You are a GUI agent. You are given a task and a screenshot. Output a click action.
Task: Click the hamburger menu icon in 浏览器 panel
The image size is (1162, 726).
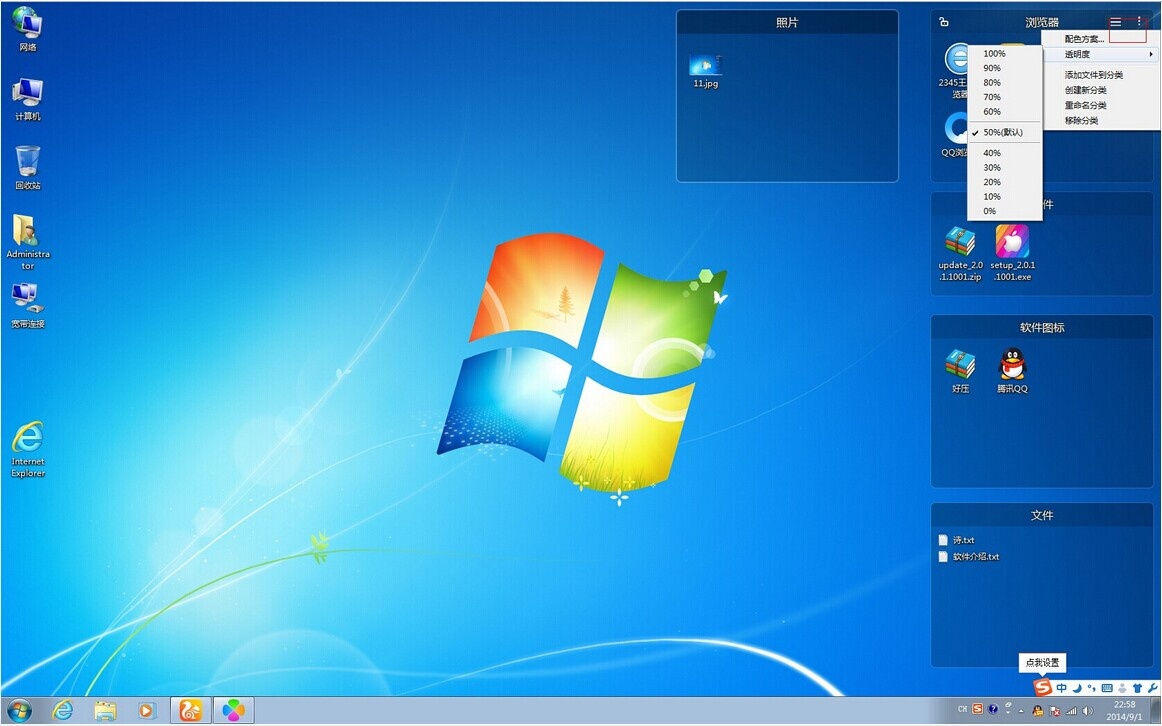click(x=1115, y=23)
